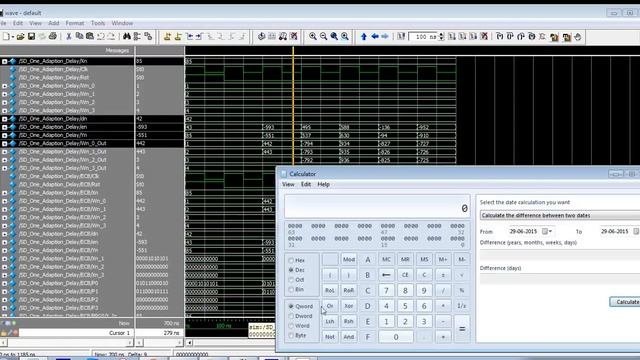Open the Add menu in wave window
This screenshot has height=360, width=640.
pyautogui.click(x=53, y=23)
